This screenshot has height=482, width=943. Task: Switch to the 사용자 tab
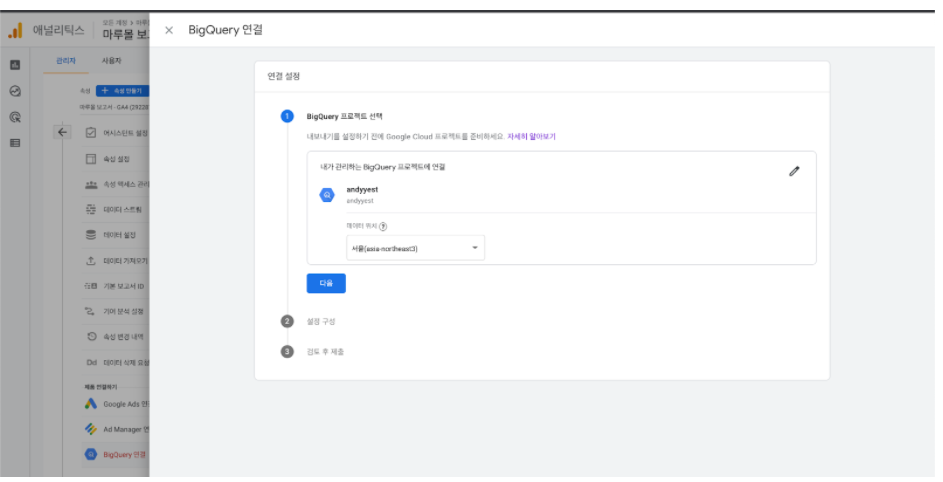tap(111, 61)
